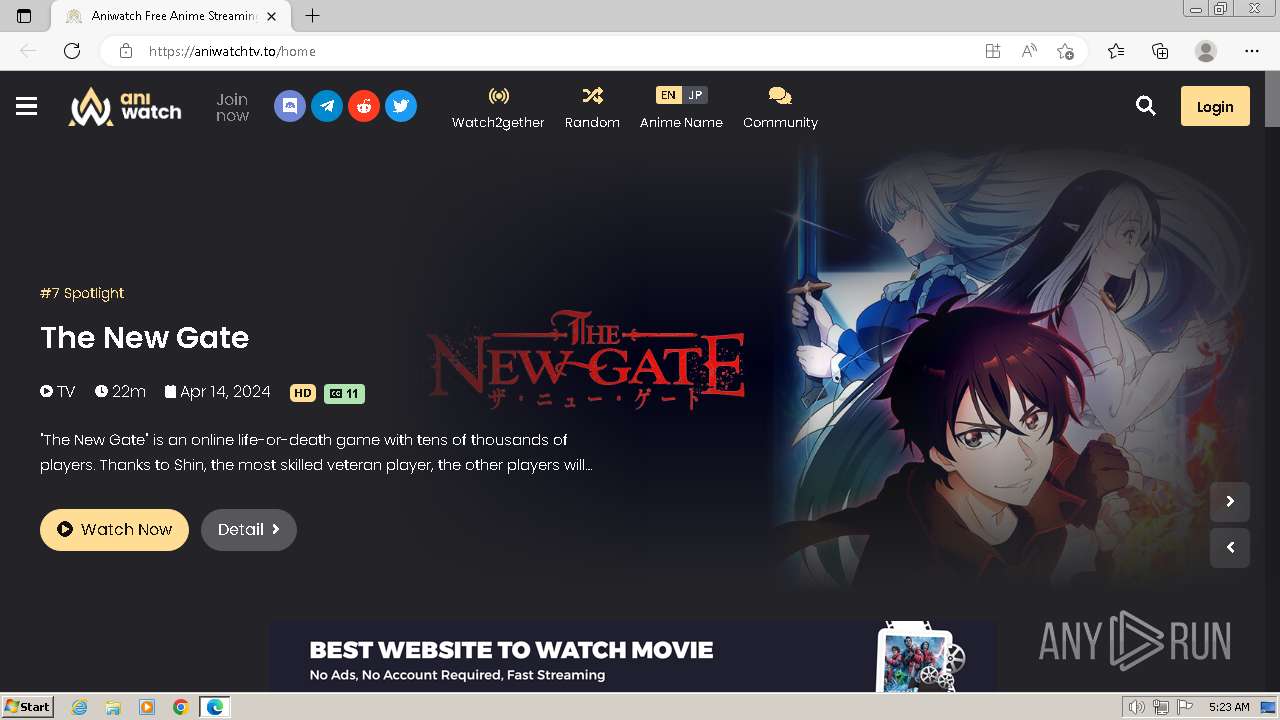Open browser Collections
Viewport: 1280px width, 720px height.
point(1160,51)
